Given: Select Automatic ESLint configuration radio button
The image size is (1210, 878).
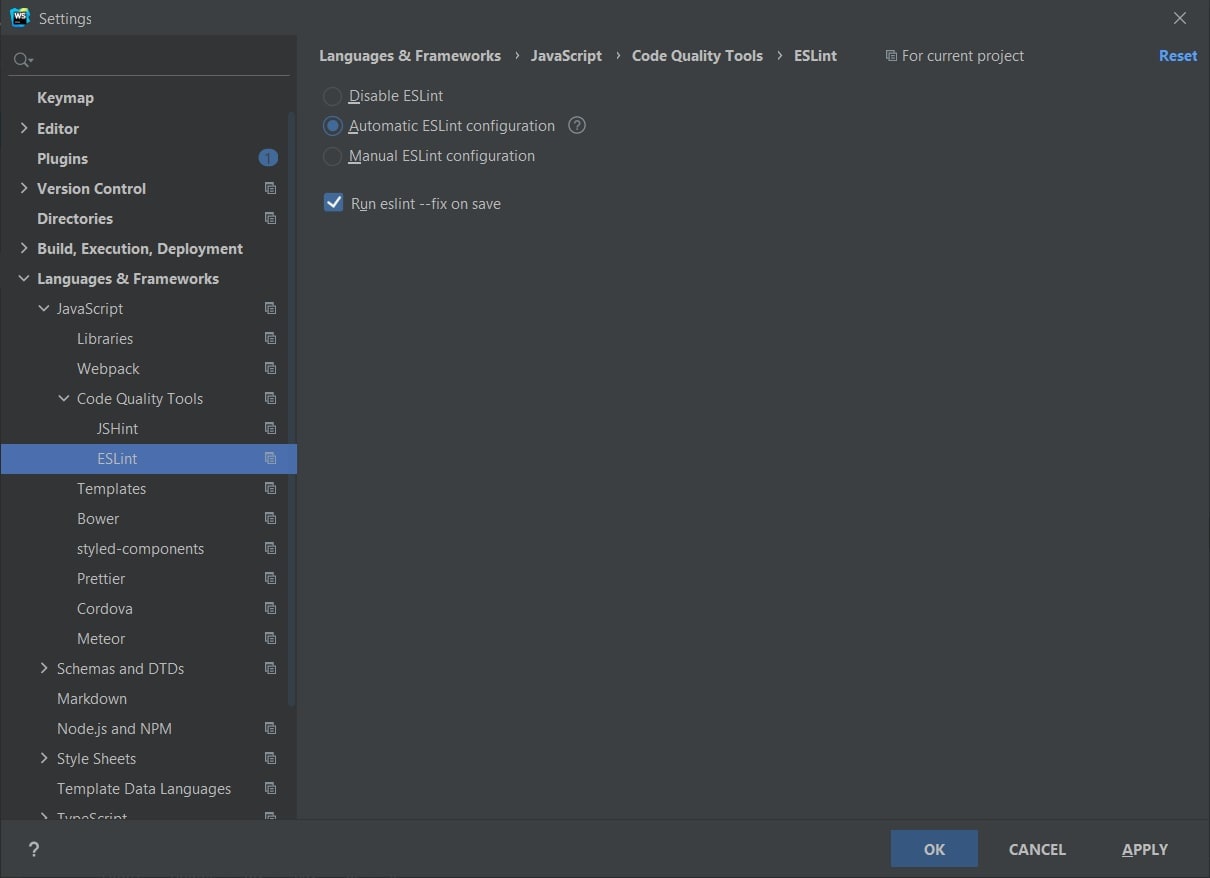Looking at the screenshot, I should 332,126.
